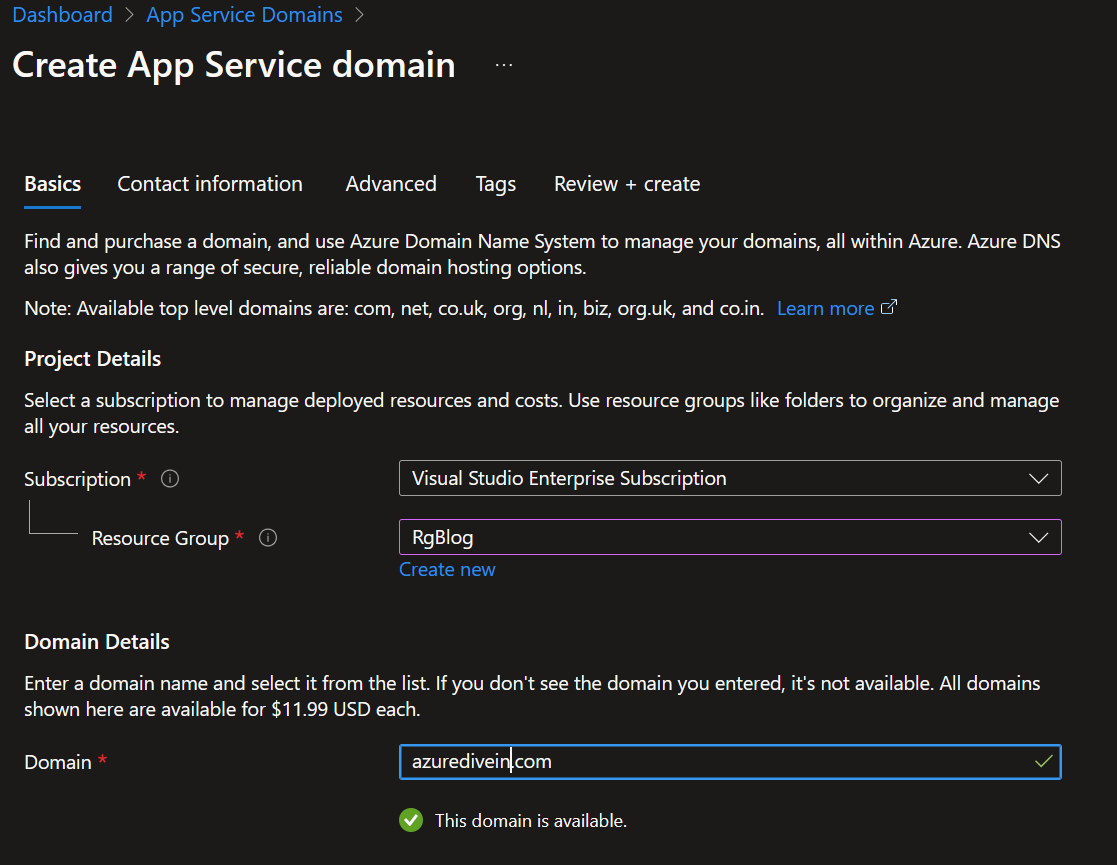
Task: Click the App Service Domains breadcrumb
Action: point(244,15)
